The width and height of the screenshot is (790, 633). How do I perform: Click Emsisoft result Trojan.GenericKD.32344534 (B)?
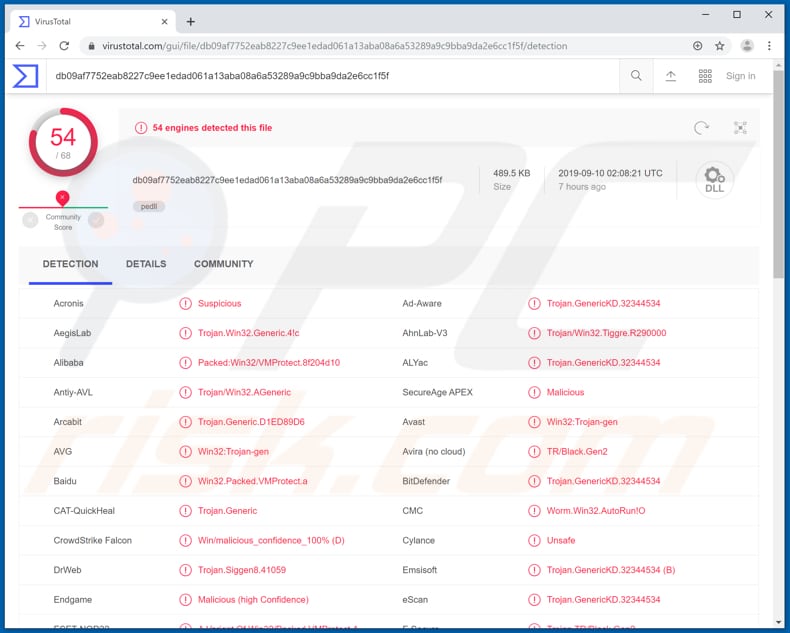[x=611, y=571]
